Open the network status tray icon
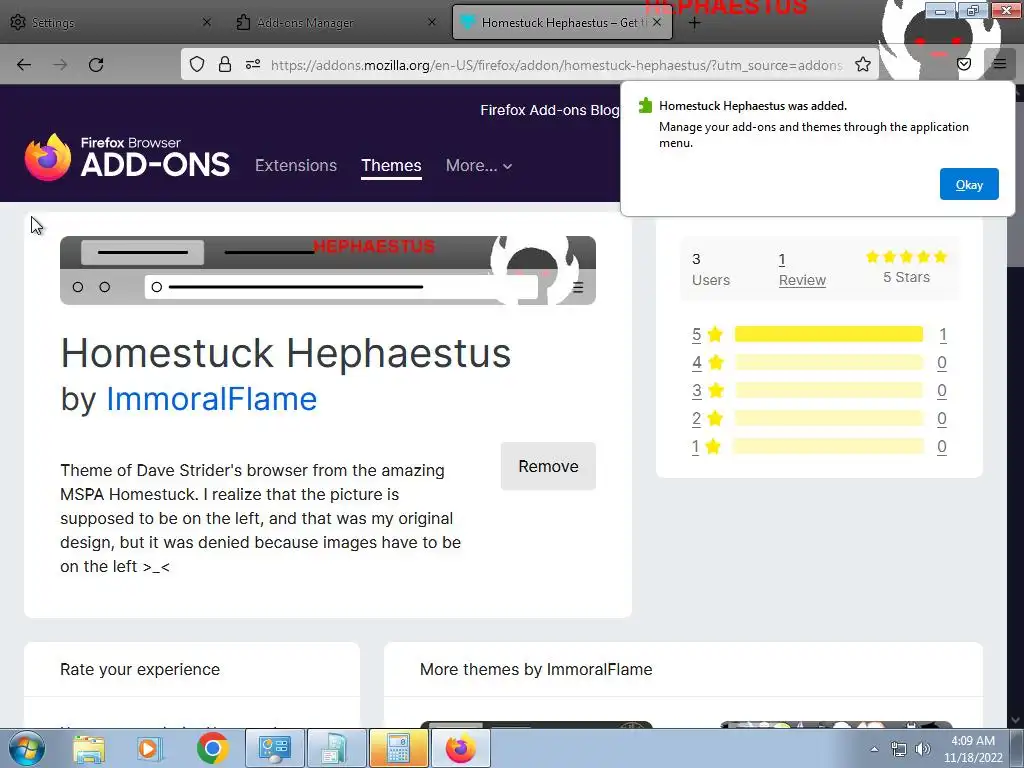 (x=899, y=750)
